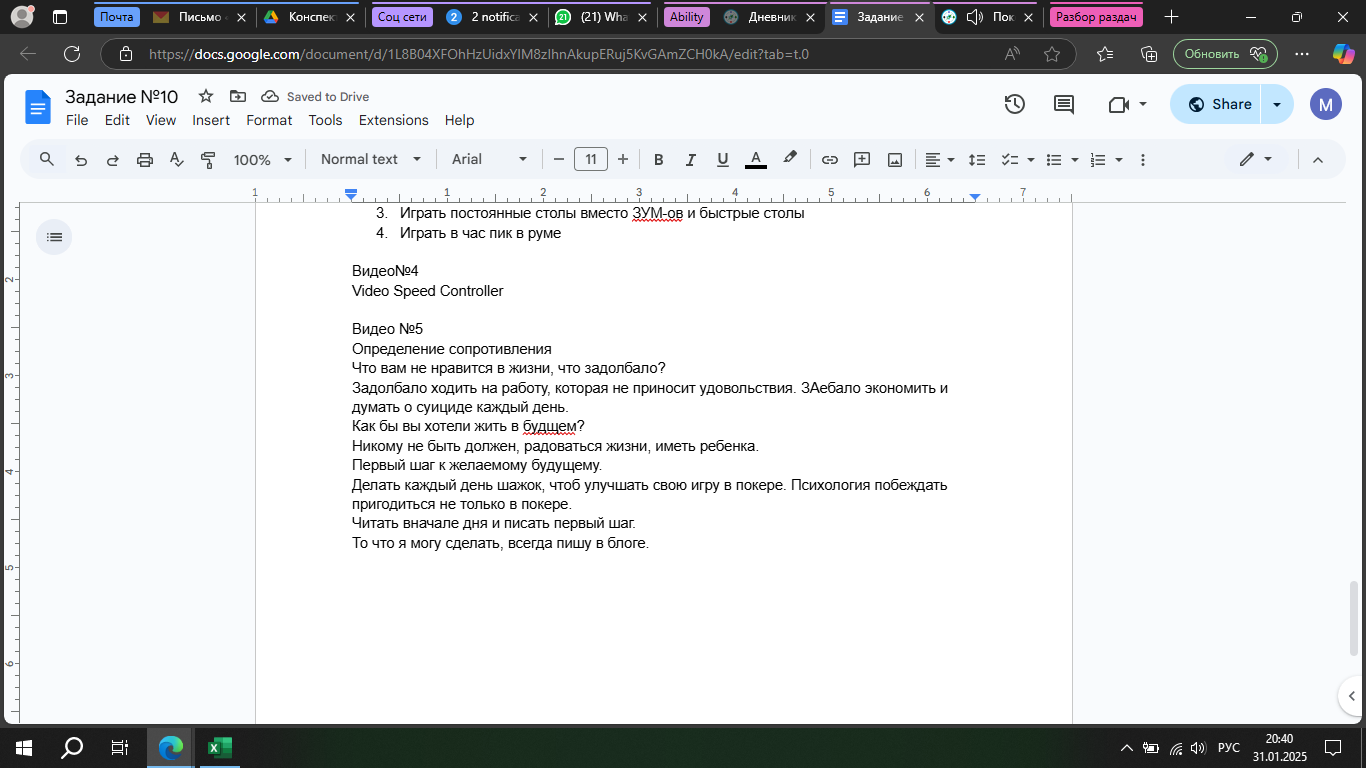Open Windows search on taskbar
This screenshot has height=768, width=1366.
click(x=73, y=747)
